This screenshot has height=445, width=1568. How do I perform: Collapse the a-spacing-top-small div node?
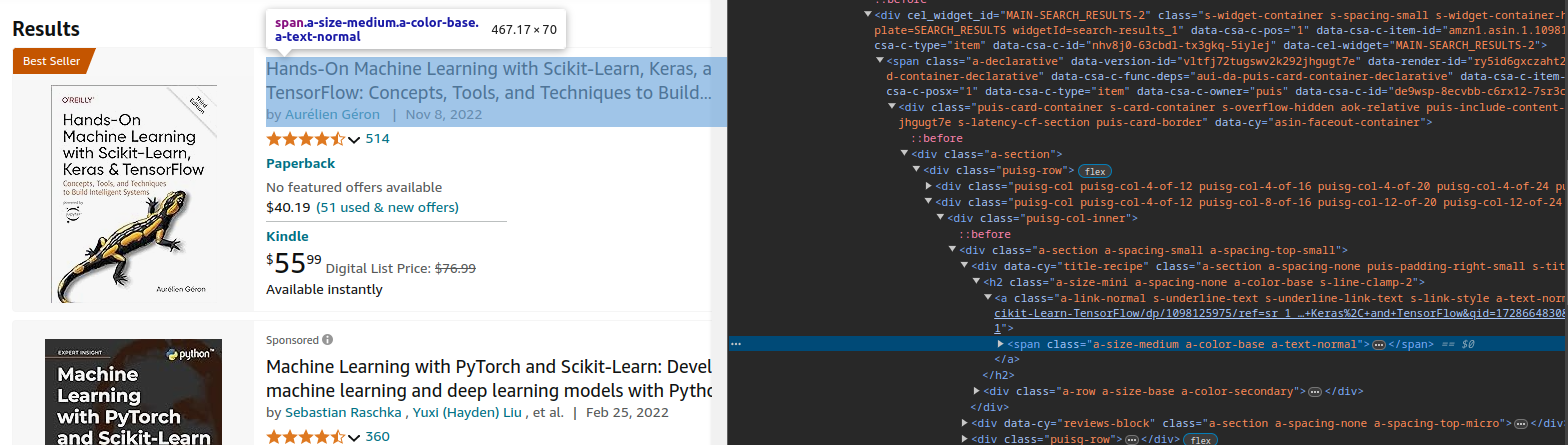pos(953,250)
